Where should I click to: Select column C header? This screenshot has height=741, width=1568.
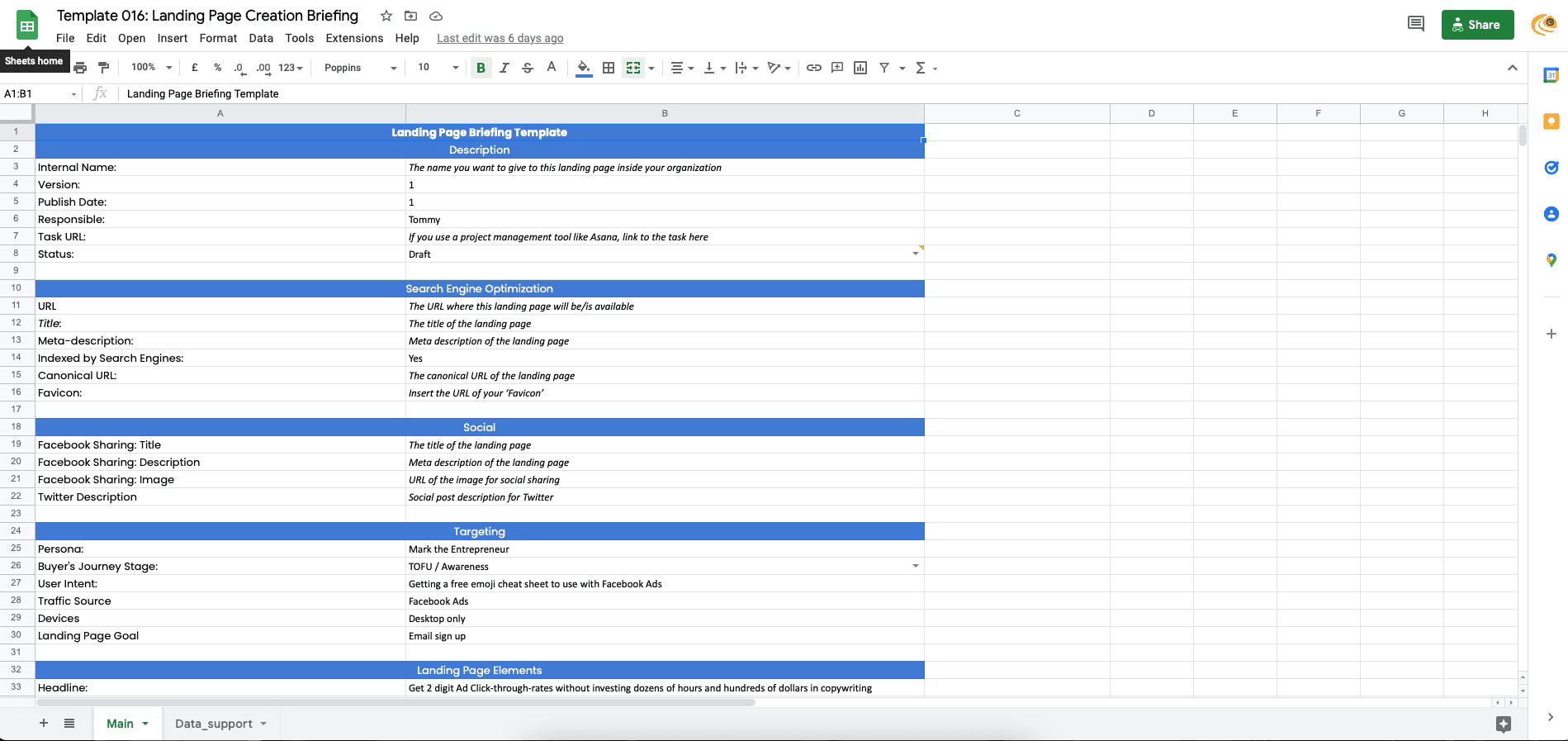[x=1017, y=113]
